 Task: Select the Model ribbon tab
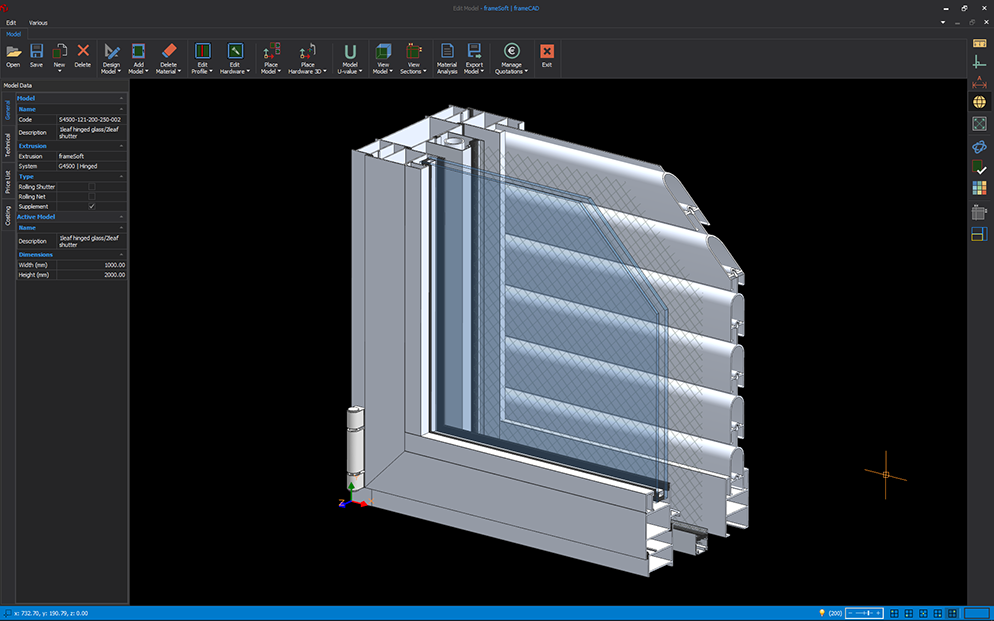(x=13, y=34)
